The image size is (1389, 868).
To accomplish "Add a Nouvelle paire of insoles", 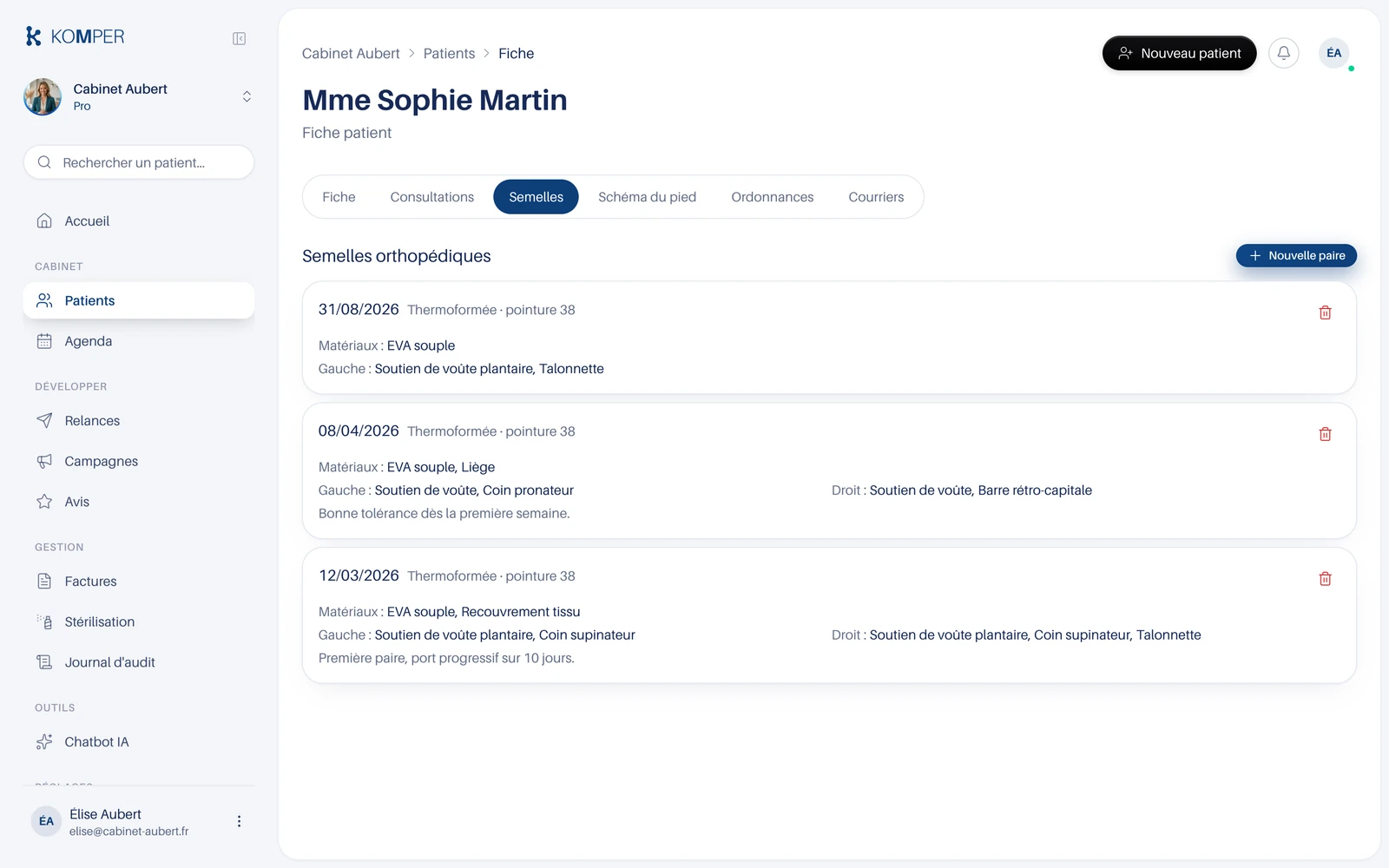I will pyautogui.click(x=1296, y=255).
